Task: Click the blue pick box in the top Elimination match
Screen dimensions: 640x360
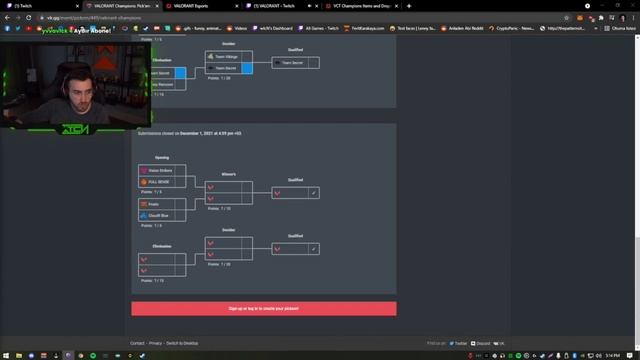Action: click(x=180, y=73)
